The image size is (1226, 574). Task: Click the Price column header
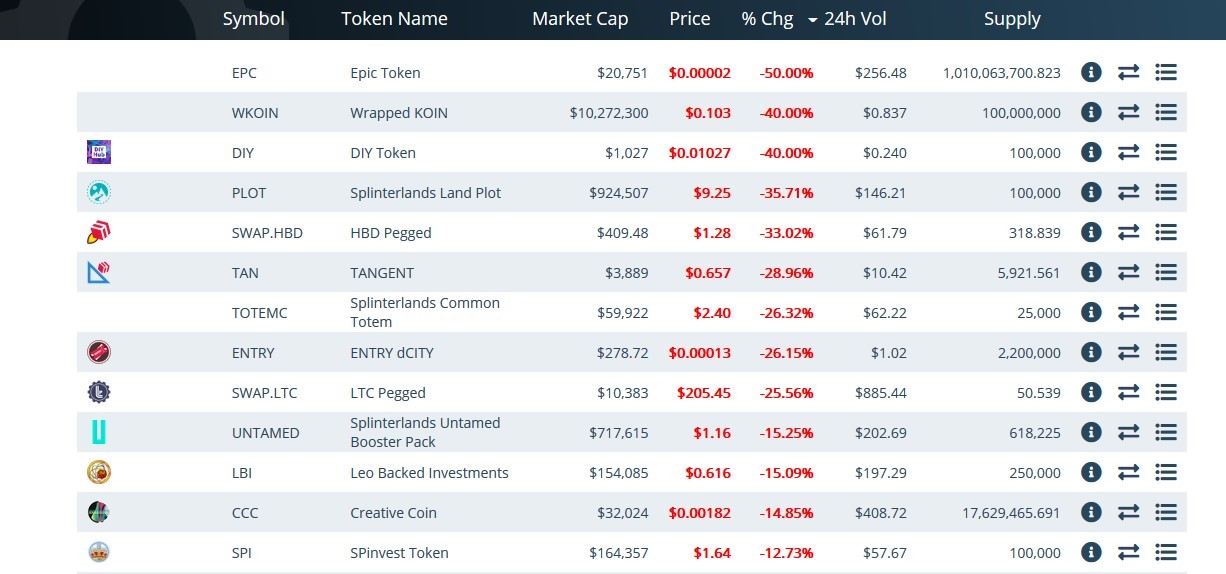click(x=690, y=19)
